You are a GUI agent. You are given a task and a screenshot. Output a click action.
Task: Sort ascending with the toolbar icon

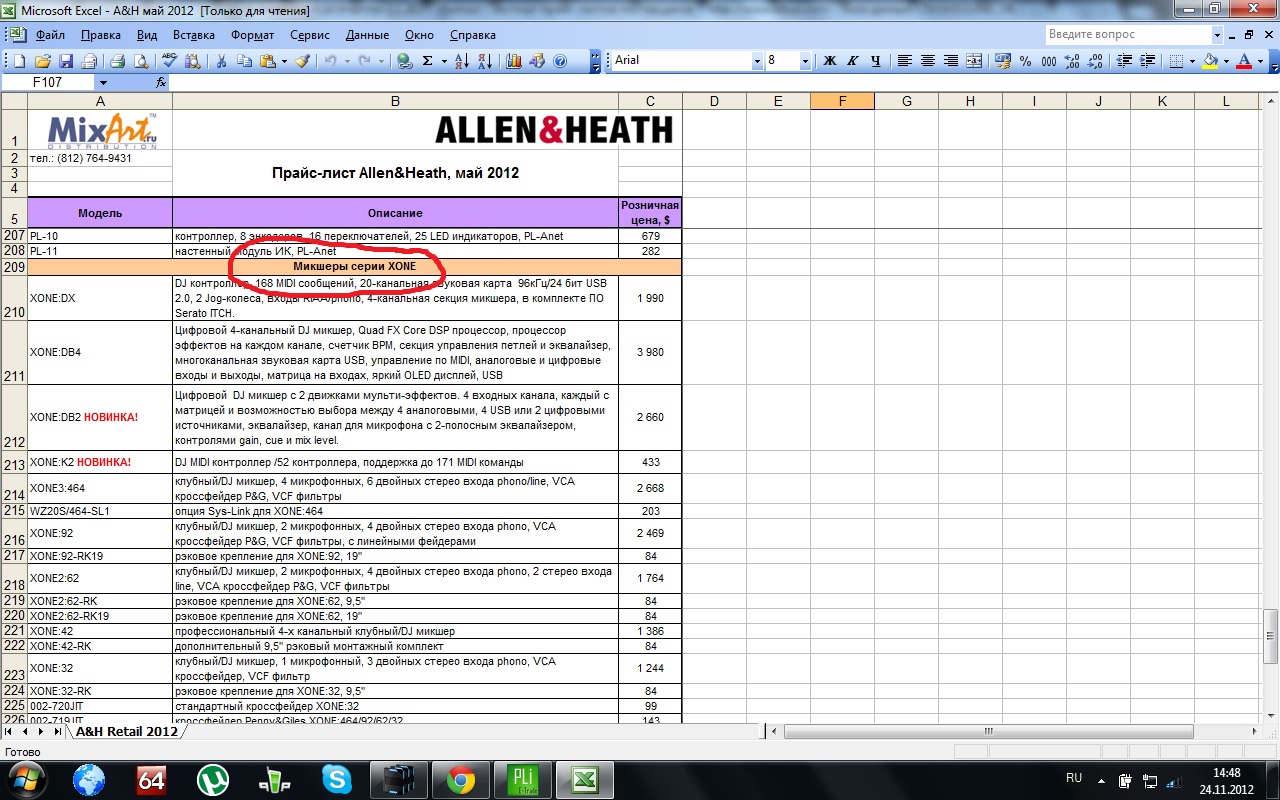point(462,61)
